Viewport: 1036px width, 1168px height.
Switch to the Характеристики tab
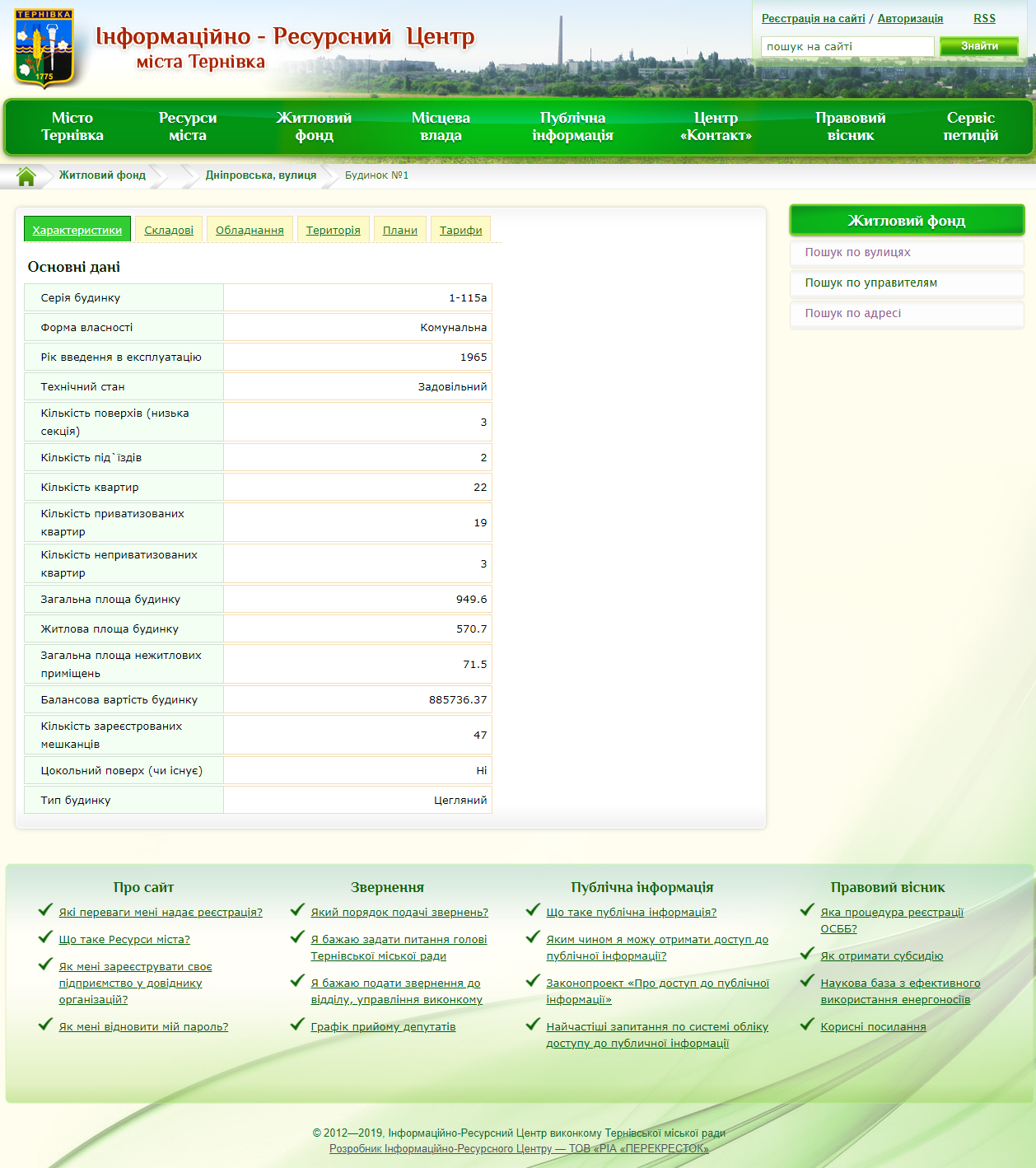click(x=77, y=230)
